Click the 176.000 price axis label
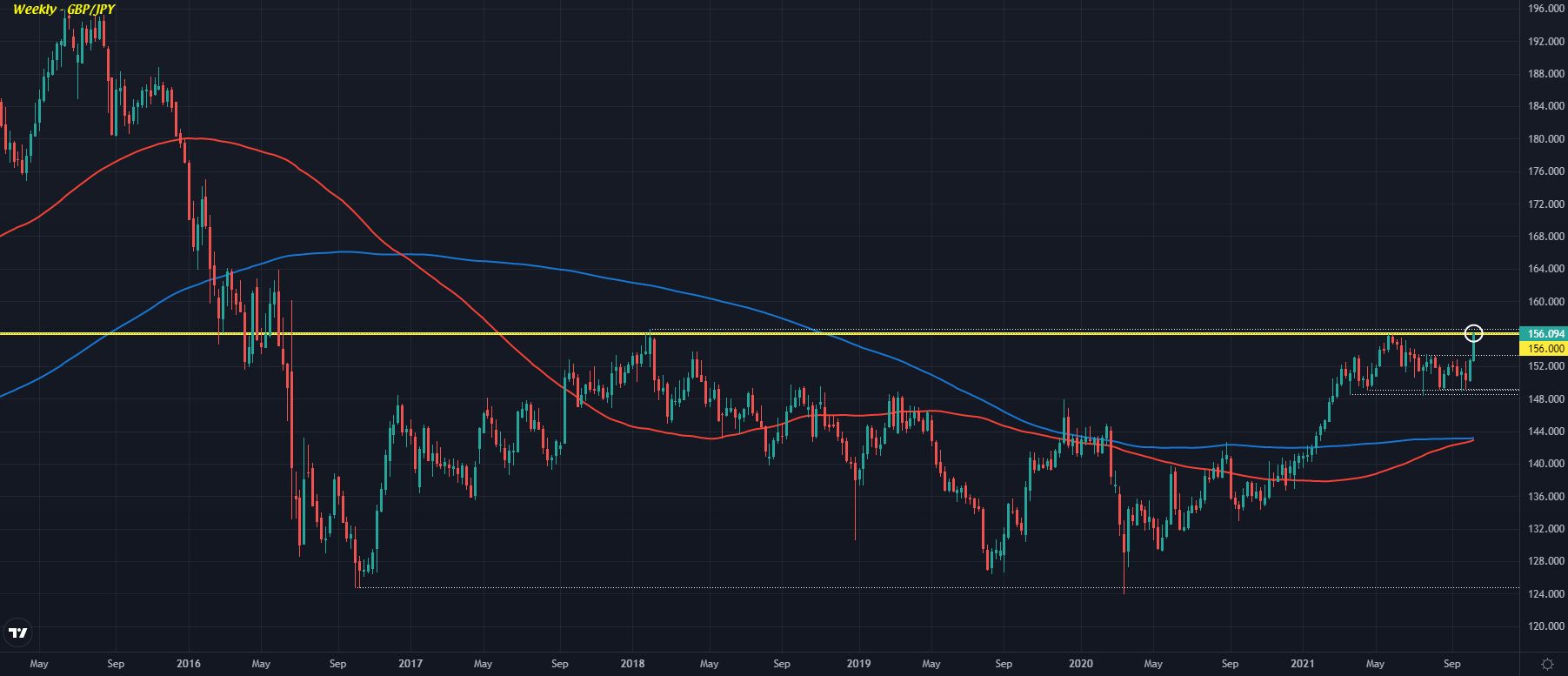 click(x=1546, y=171)
